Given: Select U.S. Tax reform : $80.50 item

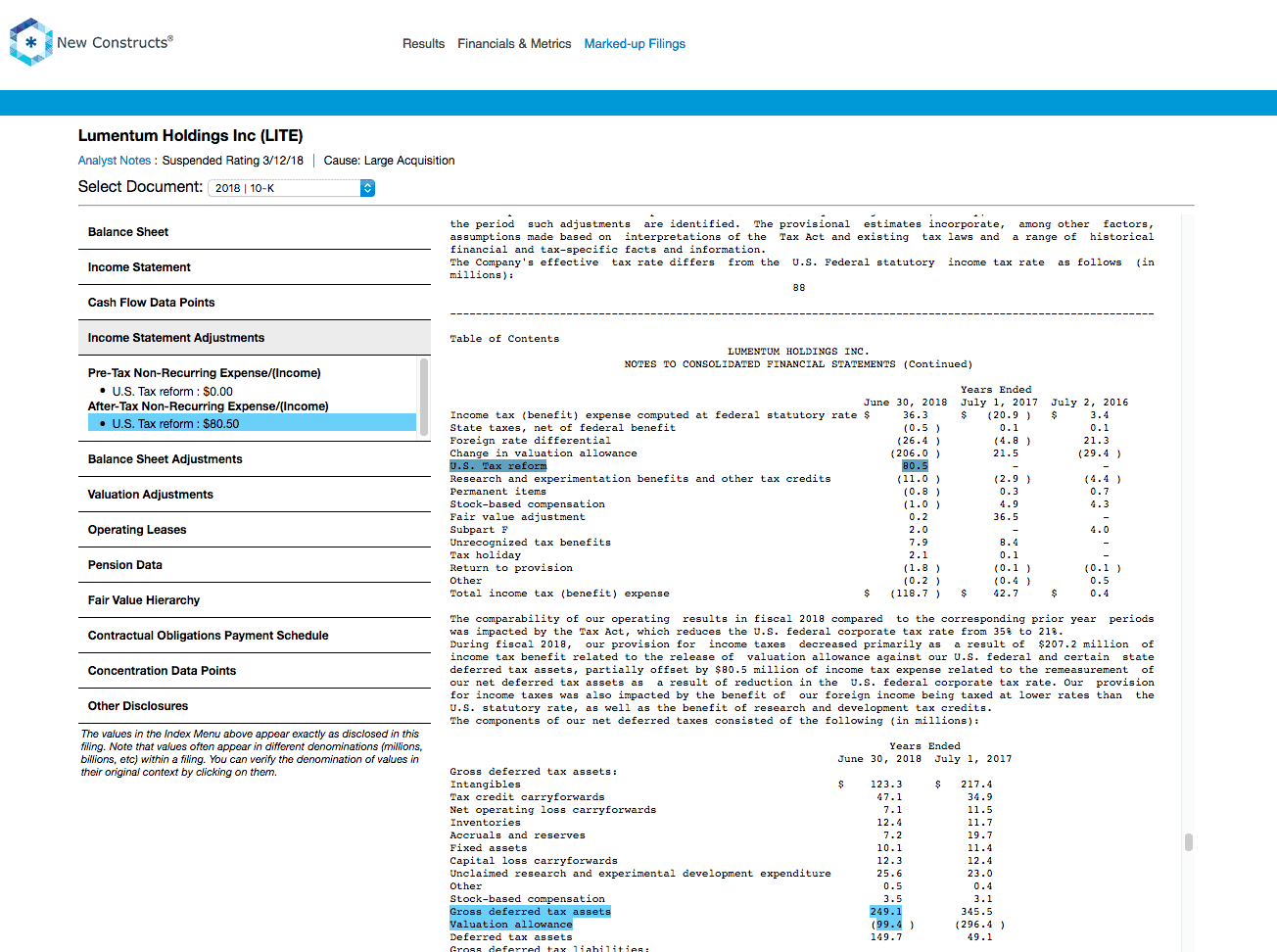Looking at the screenshot, I should point(252,423).
